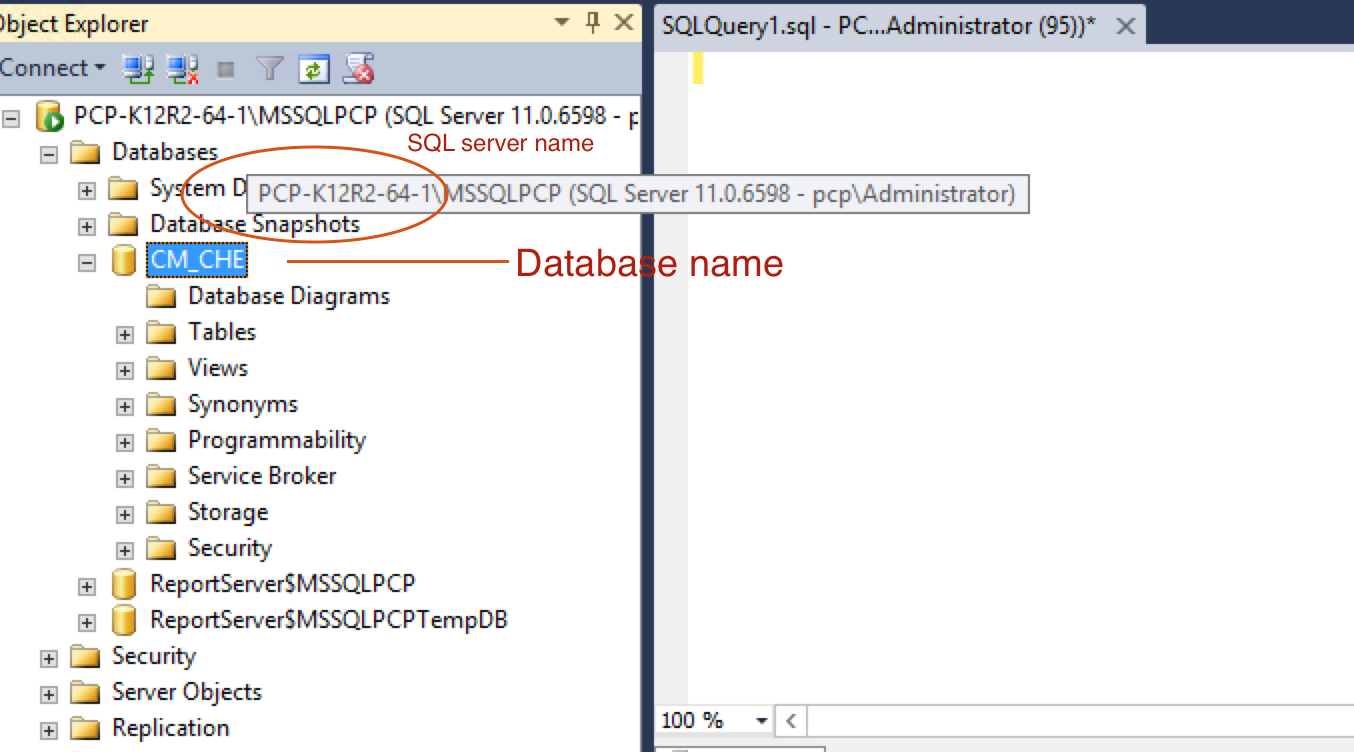1354x752 pixels.
Task: Click the Disconnect server icon
Action: click(x=180, y=68)
